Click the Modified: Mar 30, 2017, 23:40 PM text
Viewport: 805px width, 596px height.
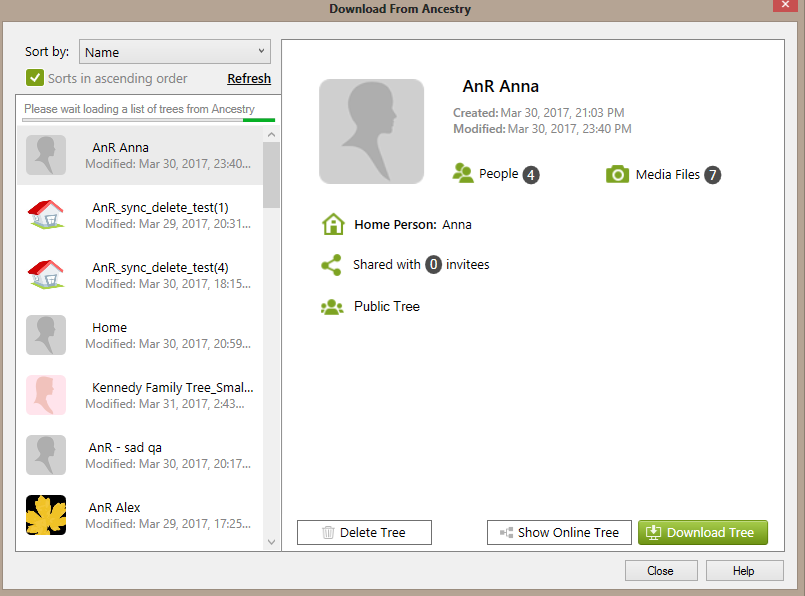pos(542,128)
